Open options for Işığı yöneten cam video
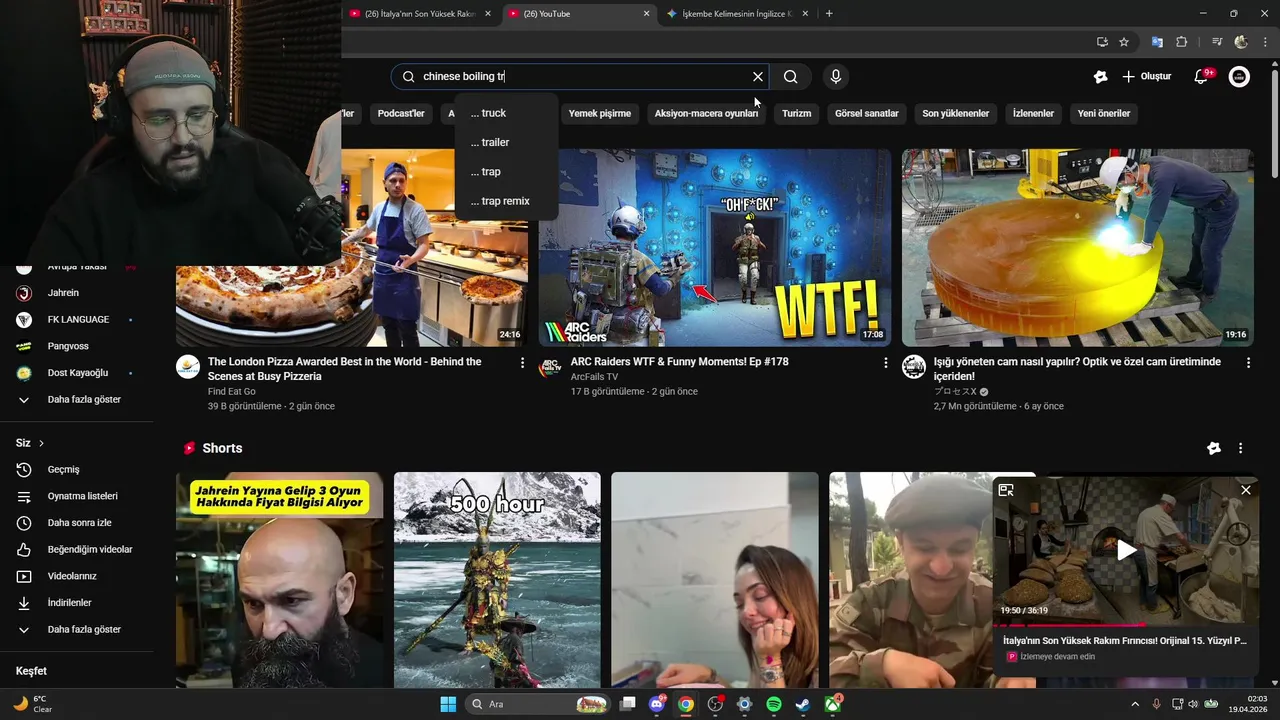Screen dimensions: 1280x720 click(x=1247, y=363)
